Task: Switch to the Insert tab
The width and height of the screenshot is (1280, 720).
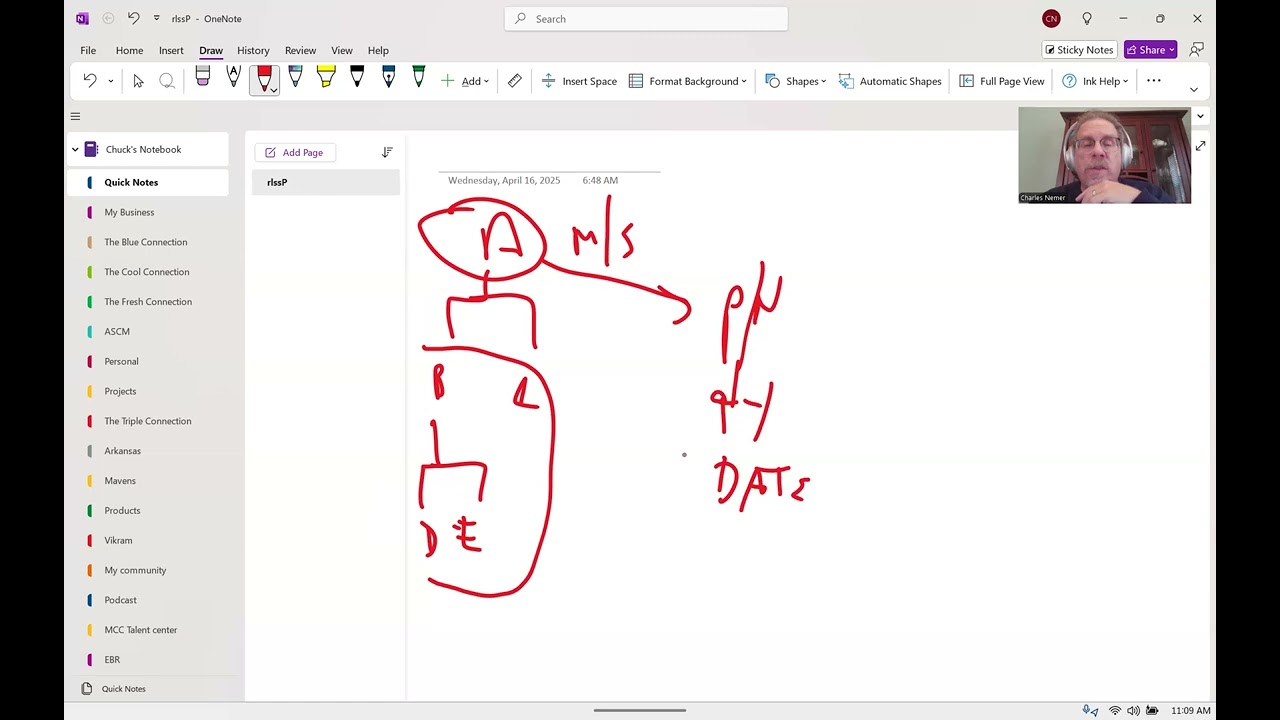Action: pyautogui.click(x=171, y=50)
